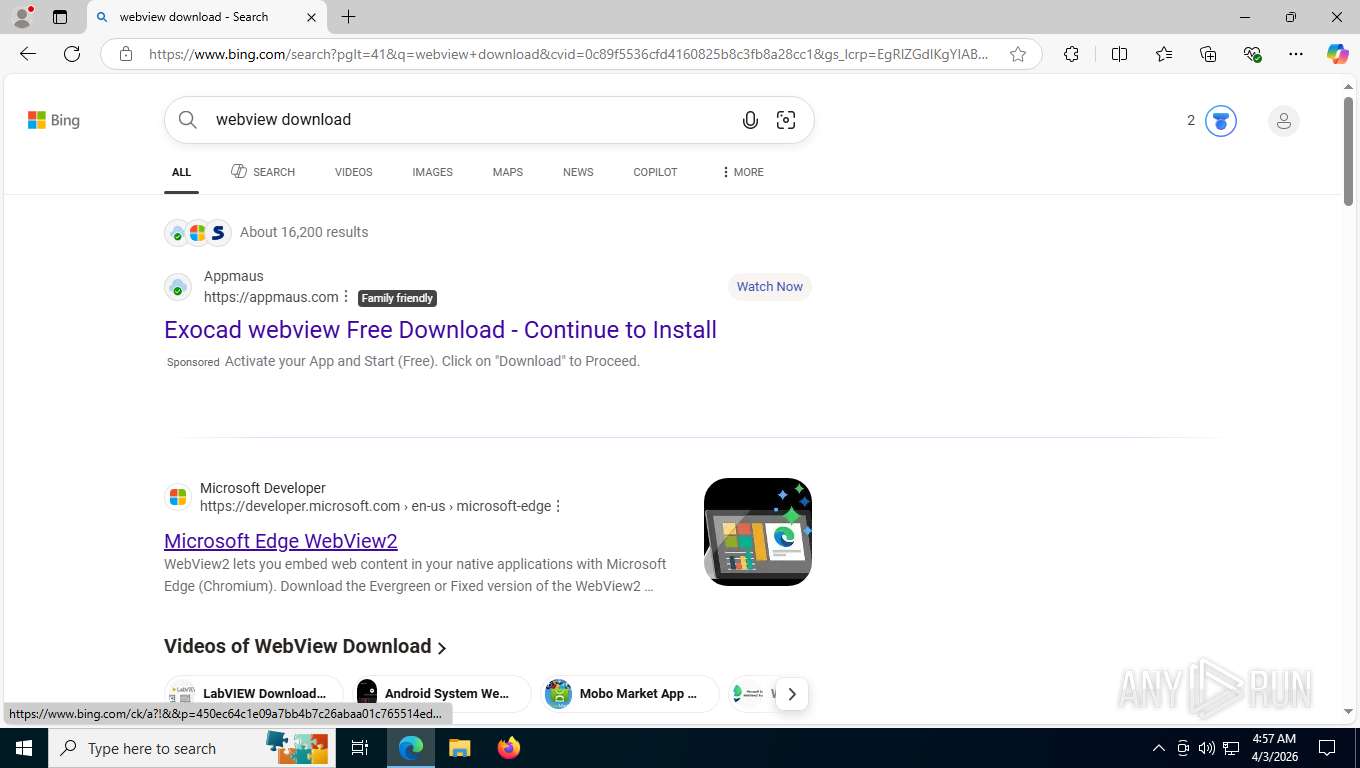This screenshot has width=1360, height=768.
Task: Open a new tab with the plus button
Action: [348, 17]
